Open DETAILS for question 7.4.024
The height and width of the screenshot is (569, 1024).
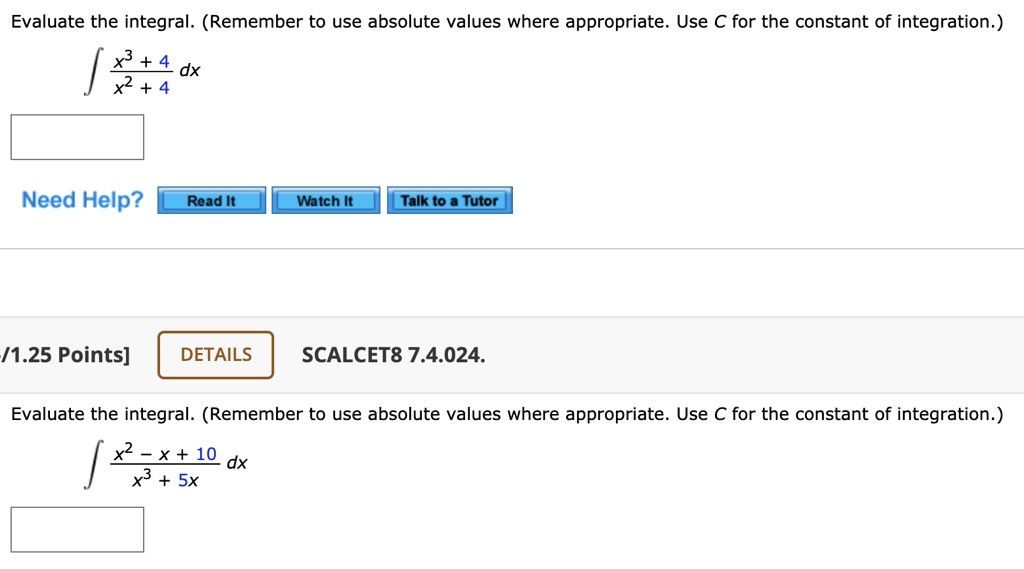[x=216, y=355]
